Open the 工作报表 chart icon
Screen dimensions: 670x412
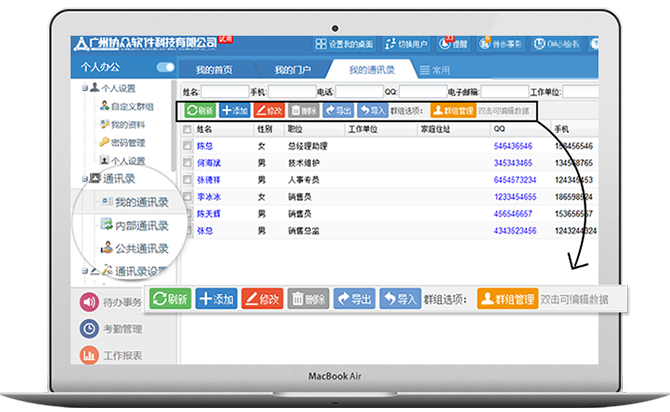tap(89, 355)
